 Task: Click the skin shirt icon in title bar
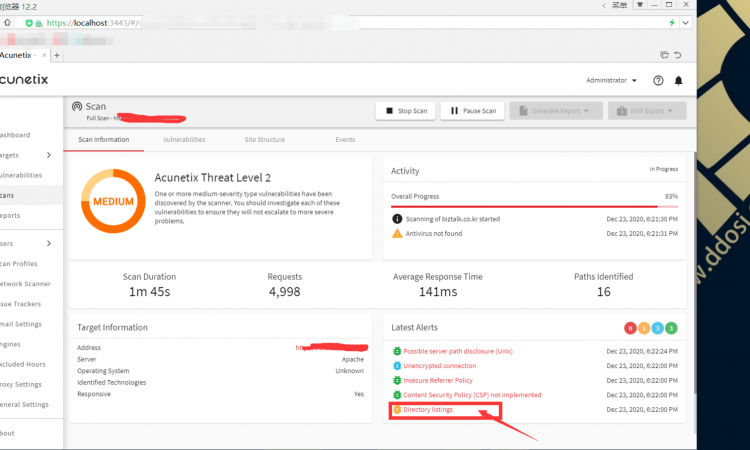[639, 5]
